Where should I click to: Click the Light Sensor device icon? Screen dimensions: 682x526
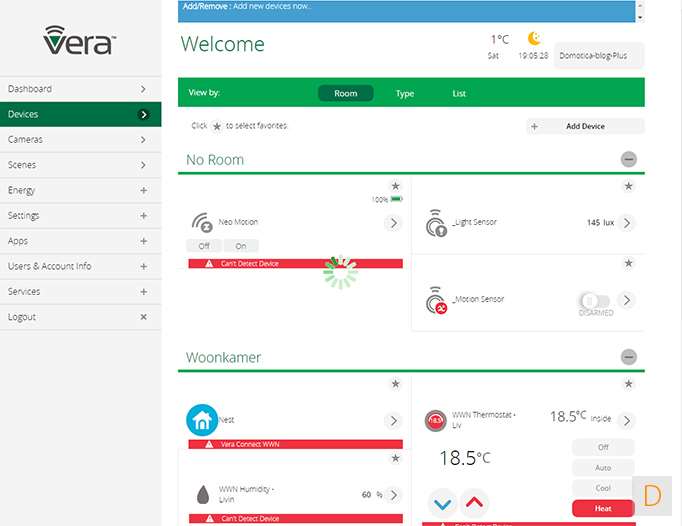(x=436, y=223)
